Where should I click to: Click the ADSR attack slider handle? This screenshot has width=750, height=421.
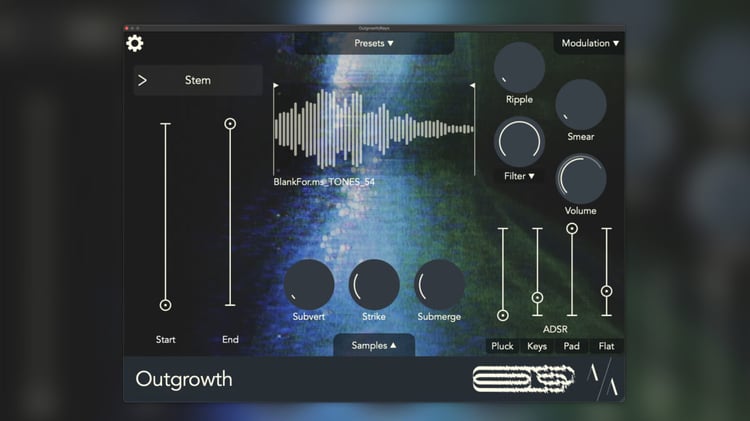(503, 315)
